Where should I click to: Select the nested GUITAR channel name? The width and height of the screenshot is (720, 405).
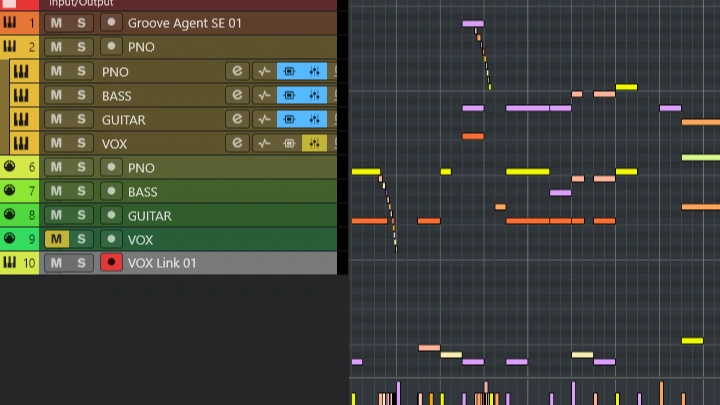tap(124, 120)
